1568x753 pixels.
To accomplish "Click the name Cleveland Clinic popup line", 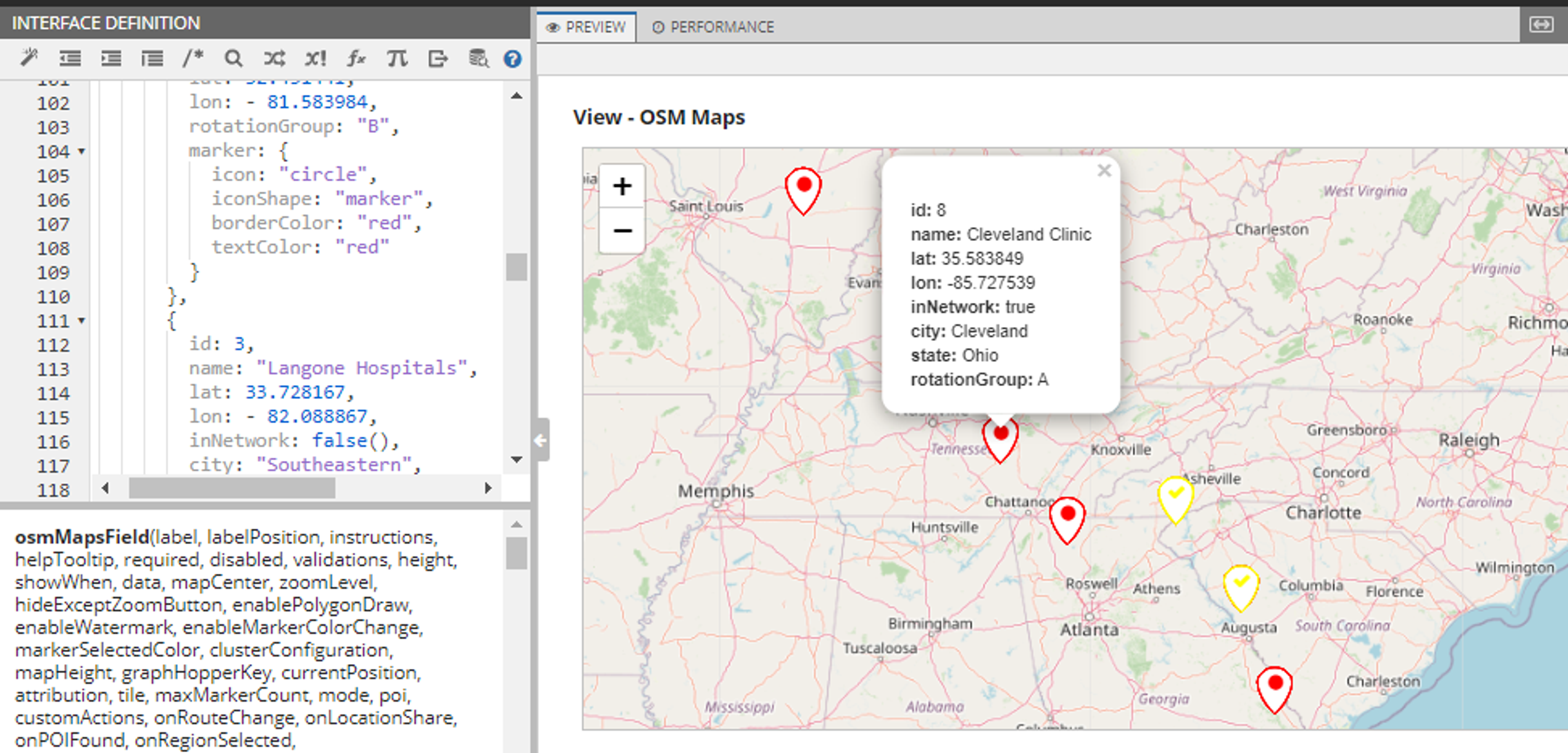I will click(1001, 234).
